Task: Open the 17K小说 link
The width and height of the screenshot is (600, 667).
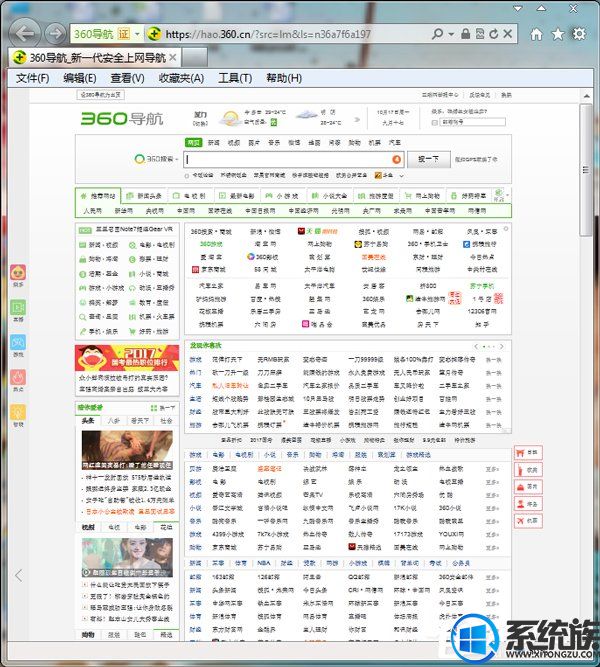Action: click(x=404, y=508)
